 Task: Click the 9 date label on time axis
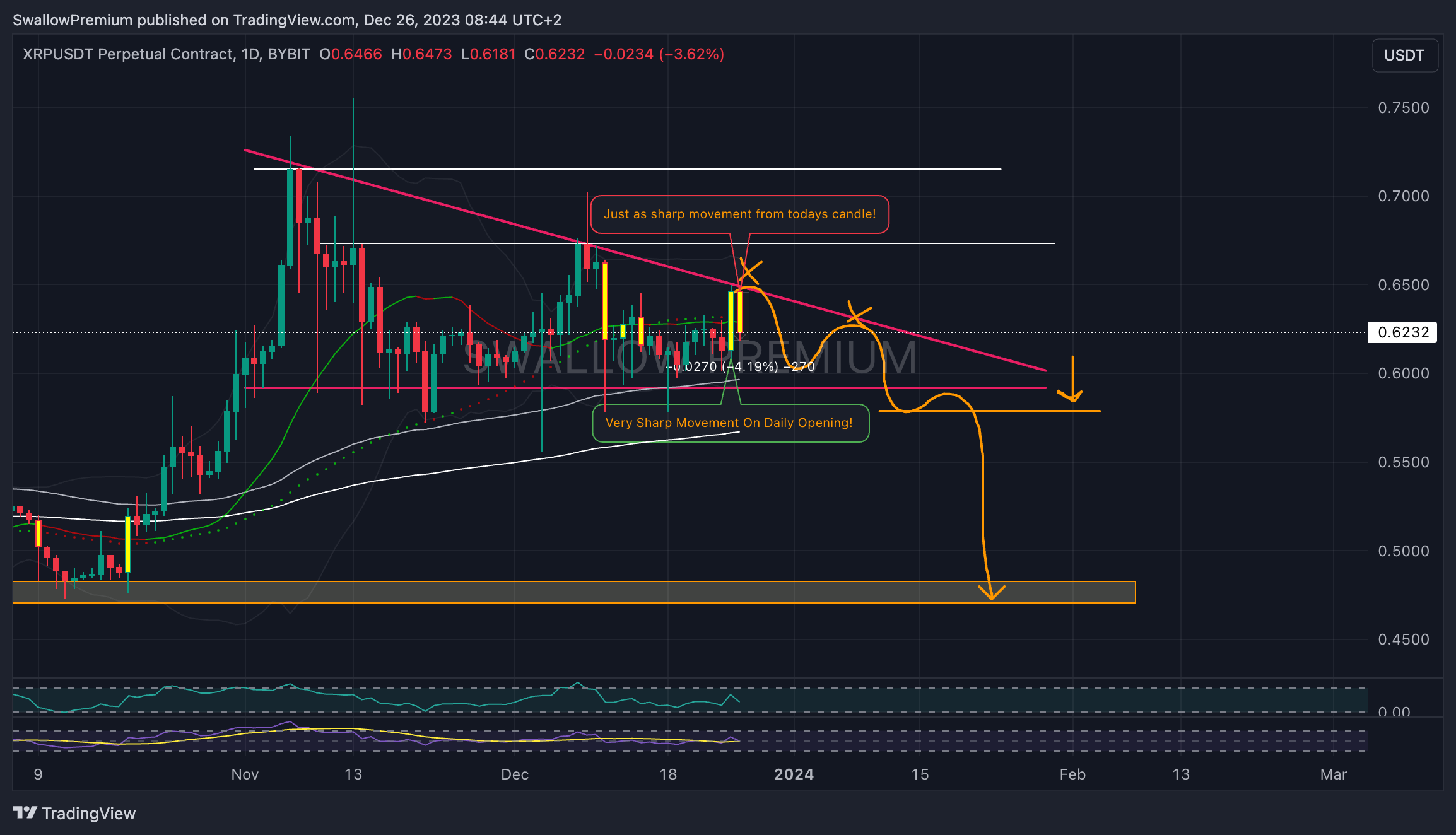[x=38, y=774]
